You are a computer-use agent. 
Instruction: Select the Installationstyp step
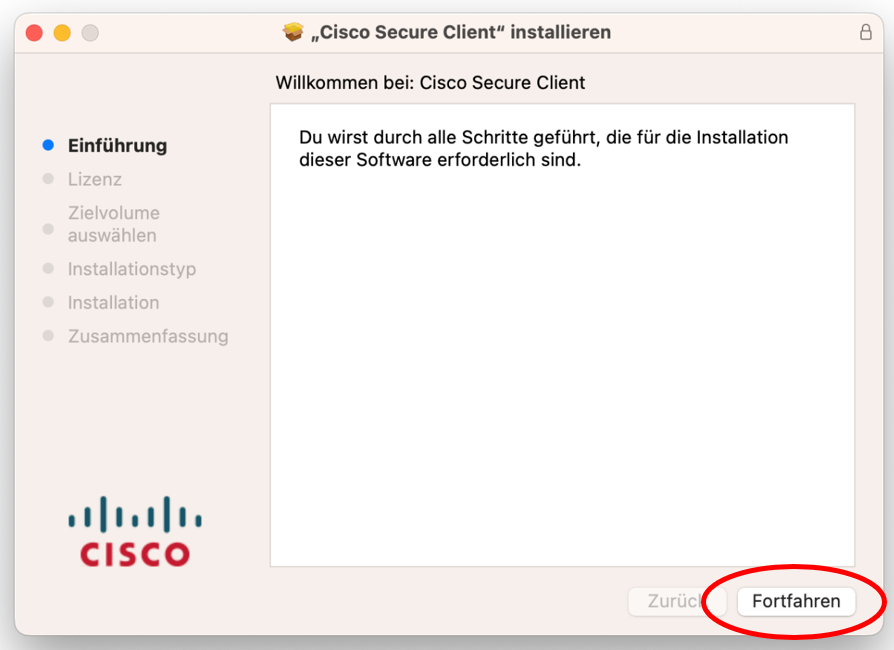(x=132, y=269)
